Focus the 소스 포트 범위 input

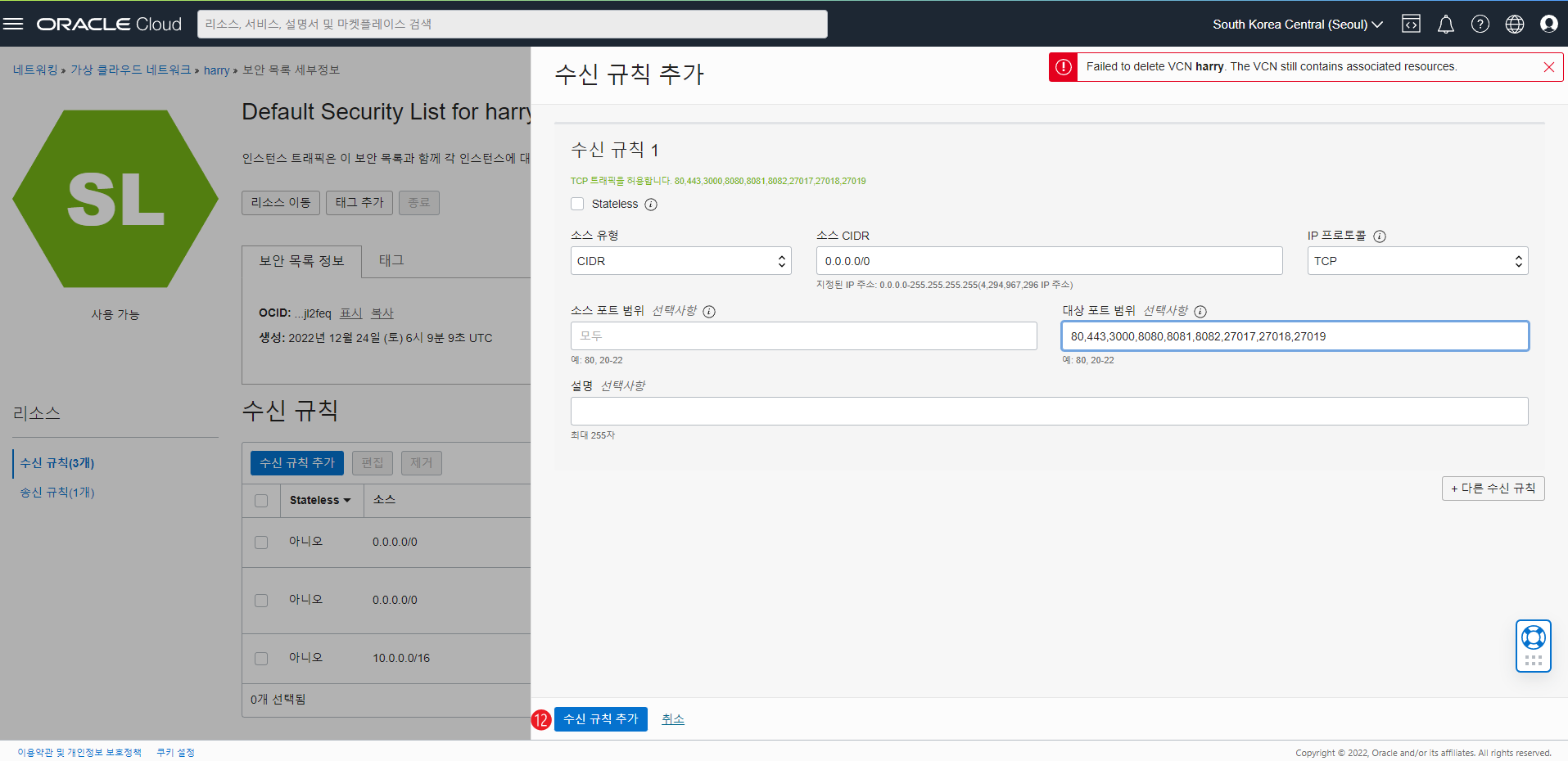(804, 336)
